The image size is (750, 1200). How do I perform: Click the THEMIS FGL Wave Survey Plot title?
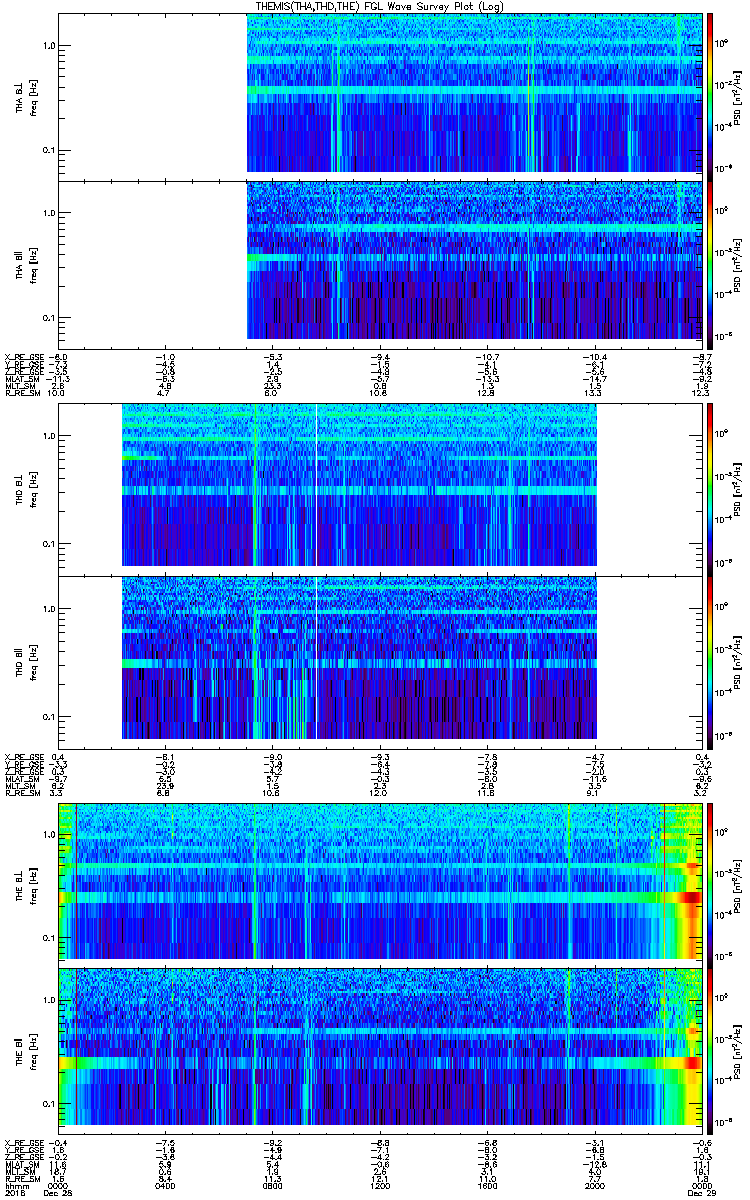[378, 6]
